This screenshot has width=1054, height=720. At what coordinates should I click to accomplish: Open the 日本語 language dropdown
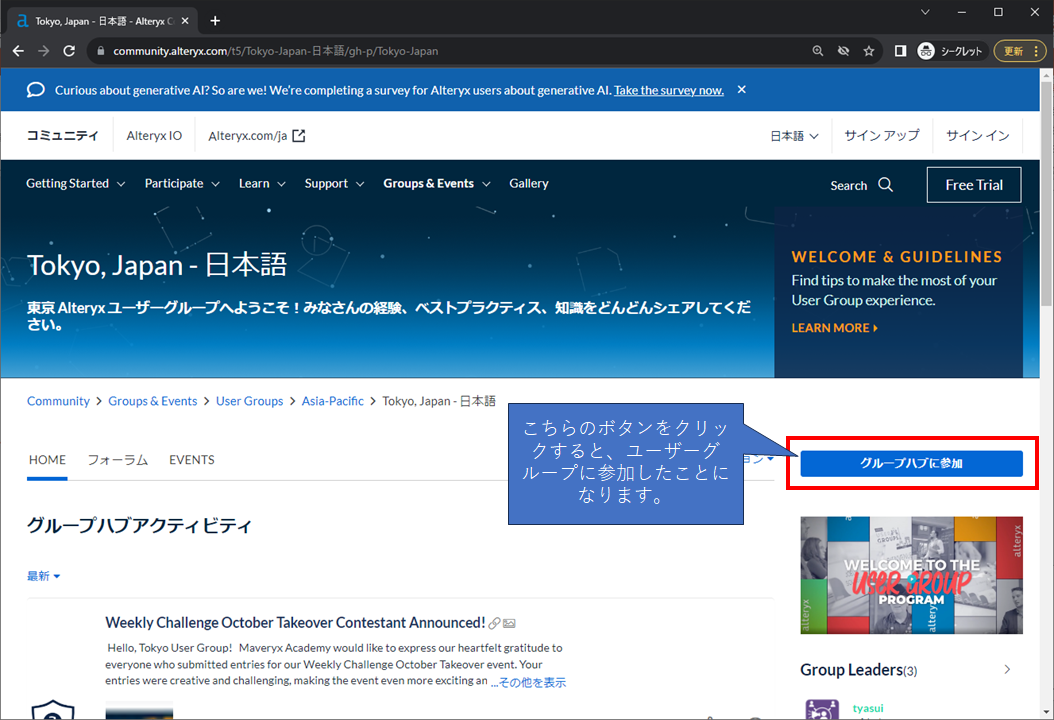[794, 136]
